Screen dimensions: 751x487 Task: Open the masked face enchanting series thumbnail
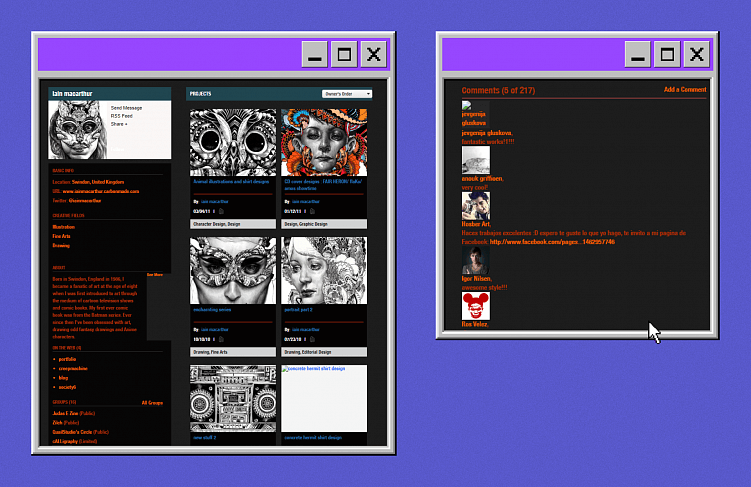(233, 271)
